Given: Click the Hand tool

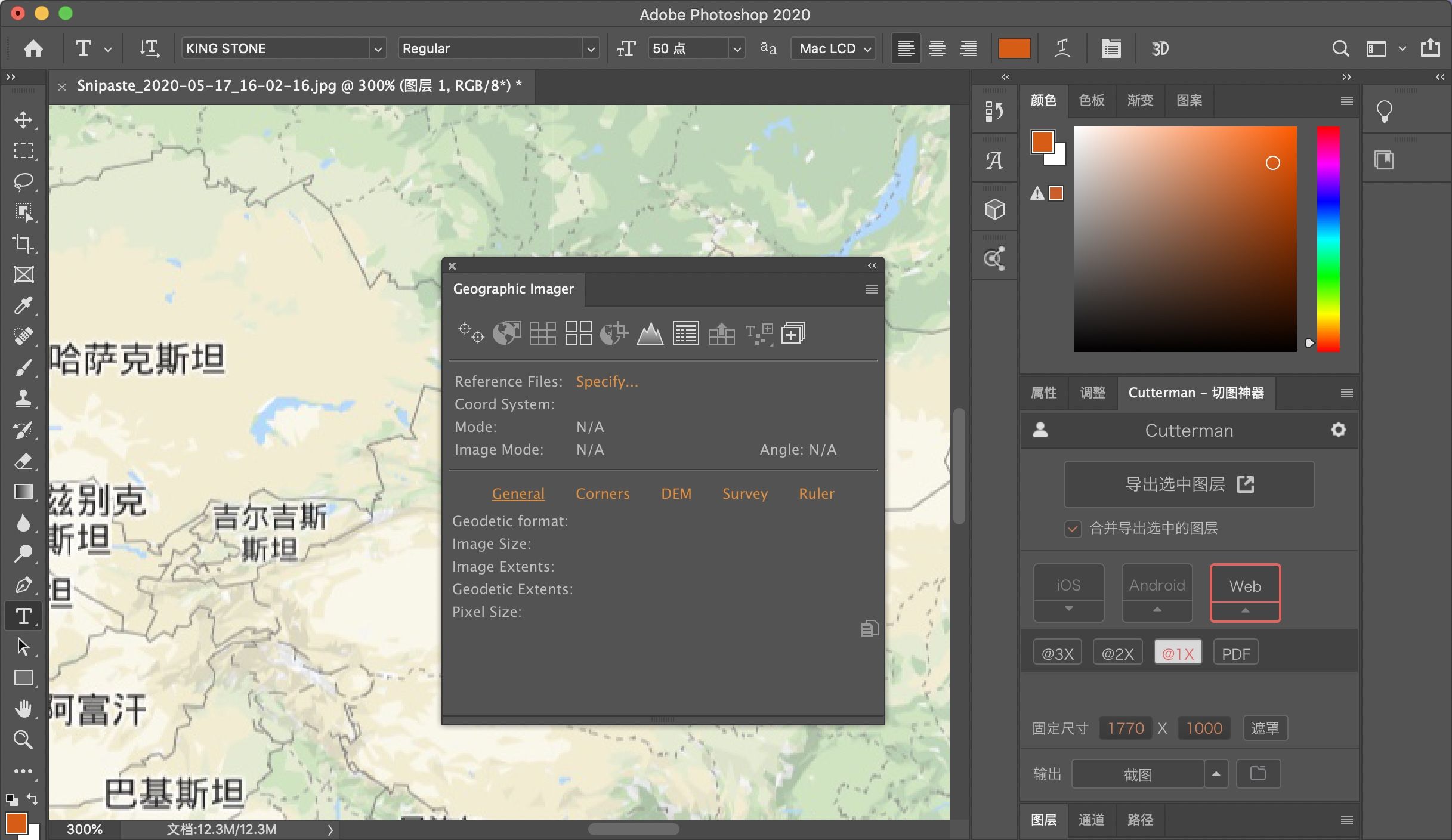Looking at the screenshot, I should tap(23, 709).
